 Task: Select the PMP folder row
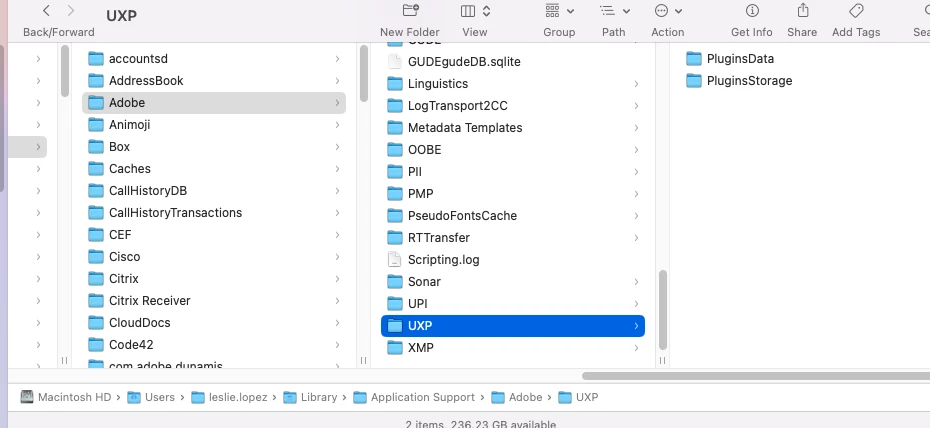[512, 194]
